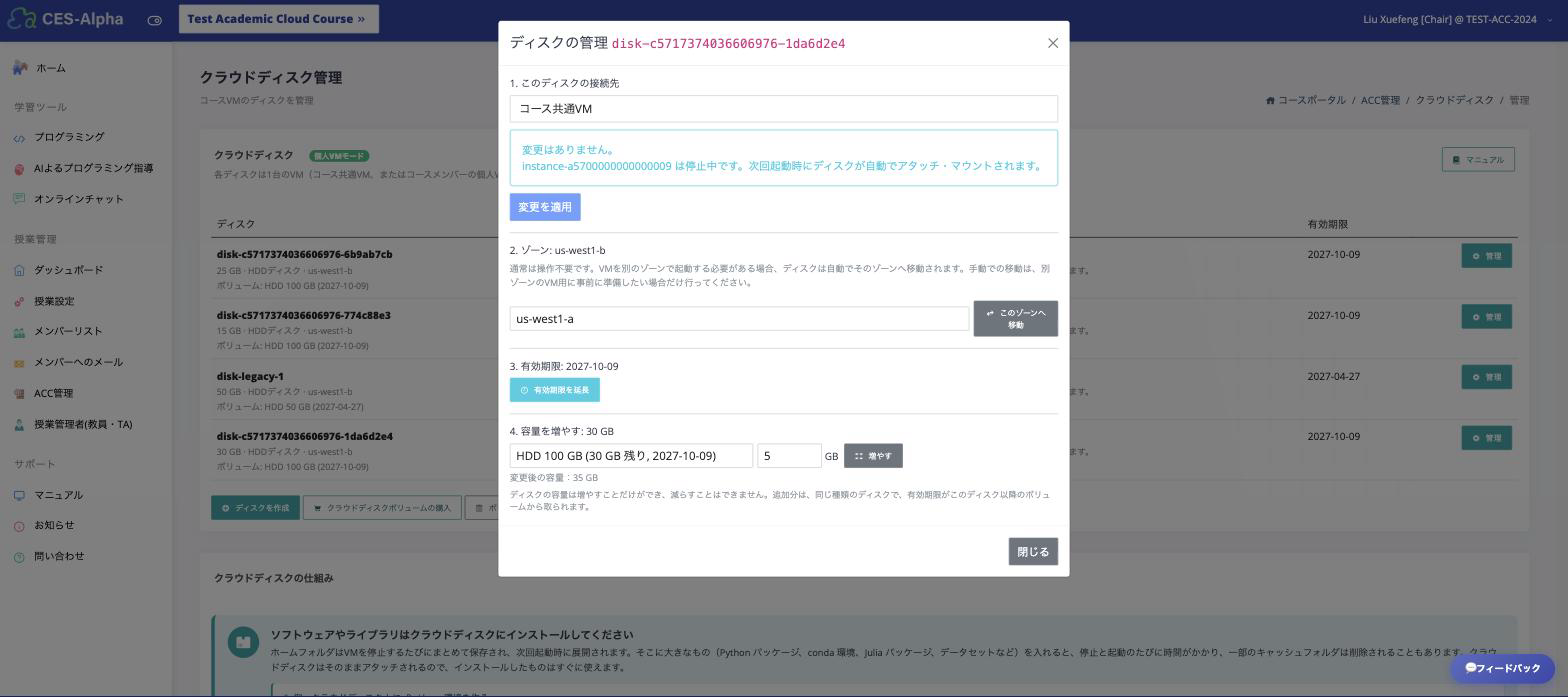1568x697 pixels.
Task: Click the question icon beside 問い合わせ
Action: click(x=19, y=557)
